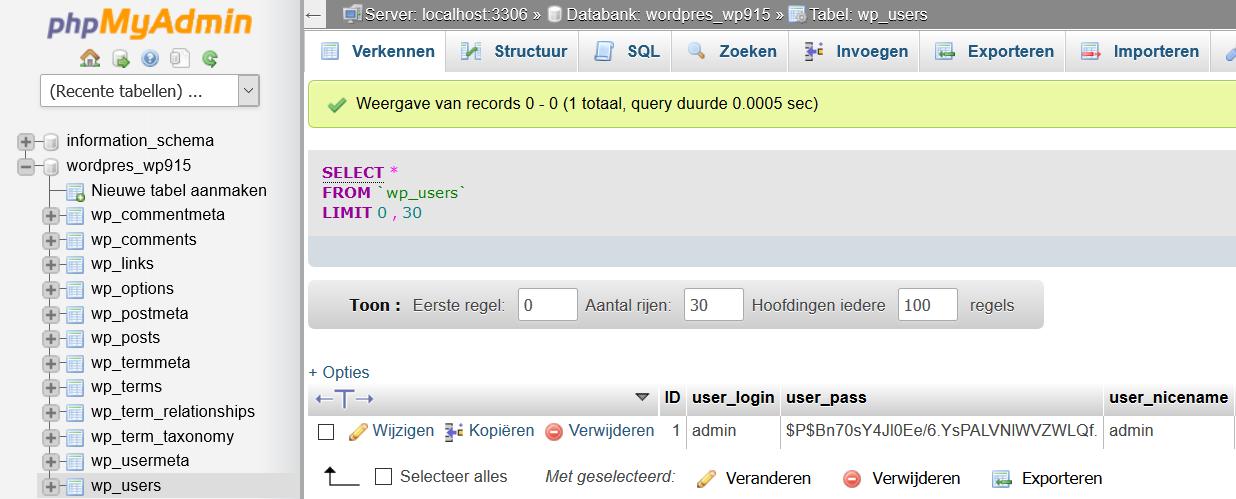Click the pencil icon next to Wijzigen

[x=358, y=432]
